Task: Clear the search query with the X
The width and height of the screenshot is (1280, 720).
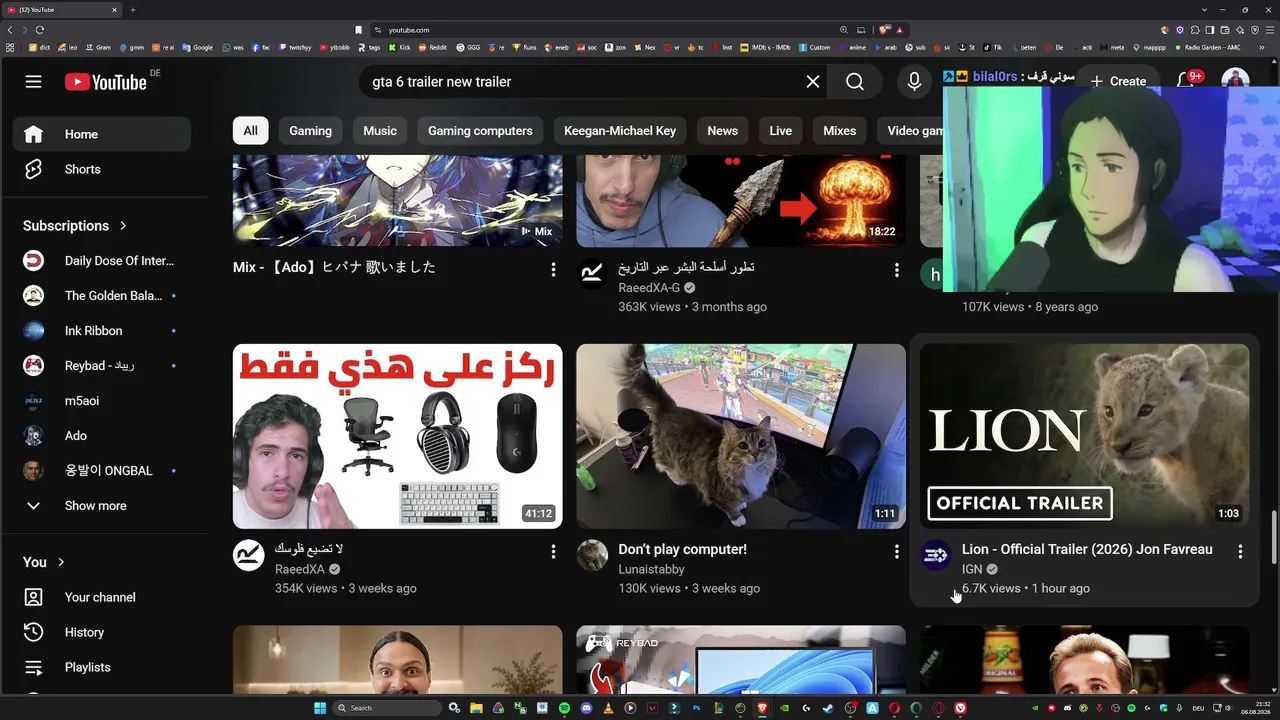Action: pos(813,82)
